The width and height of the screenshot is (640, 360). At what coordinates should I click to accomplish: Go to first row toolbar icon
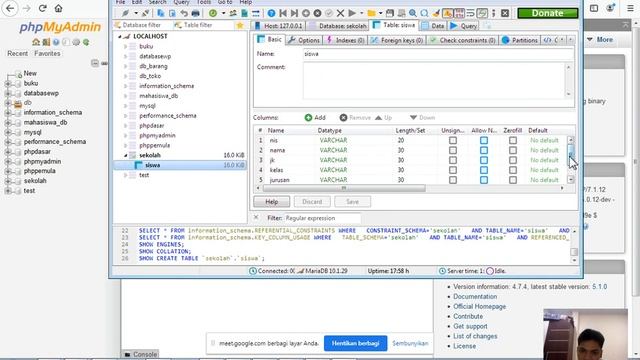283,13
